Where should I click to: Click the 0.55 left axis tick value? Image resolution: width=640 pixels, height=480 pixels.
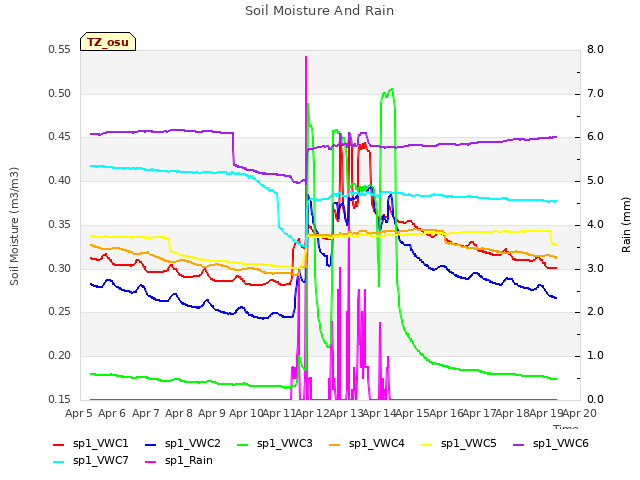click(59, 50)
